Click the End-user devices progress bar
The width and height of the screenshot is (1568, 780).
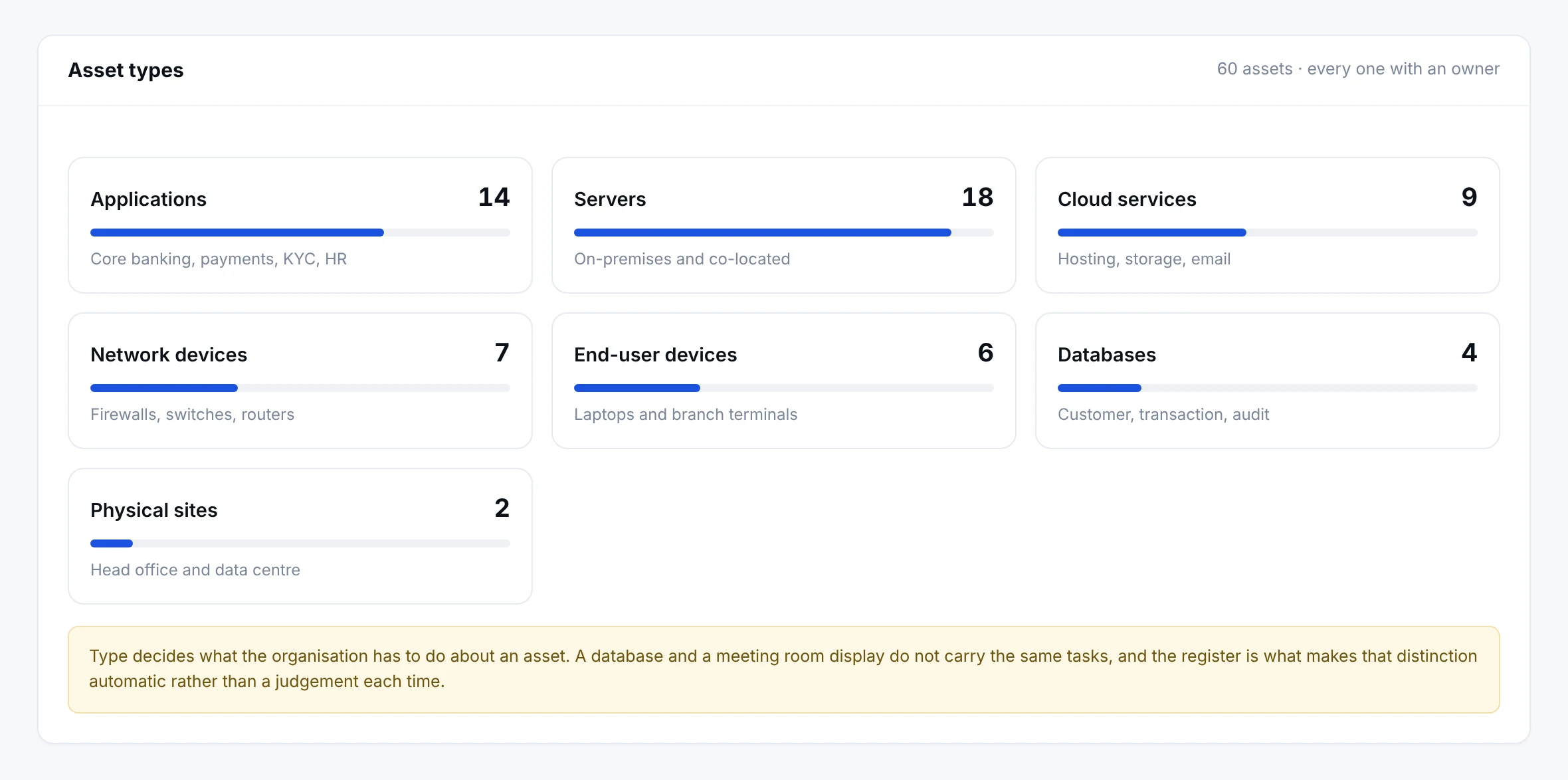784,388
